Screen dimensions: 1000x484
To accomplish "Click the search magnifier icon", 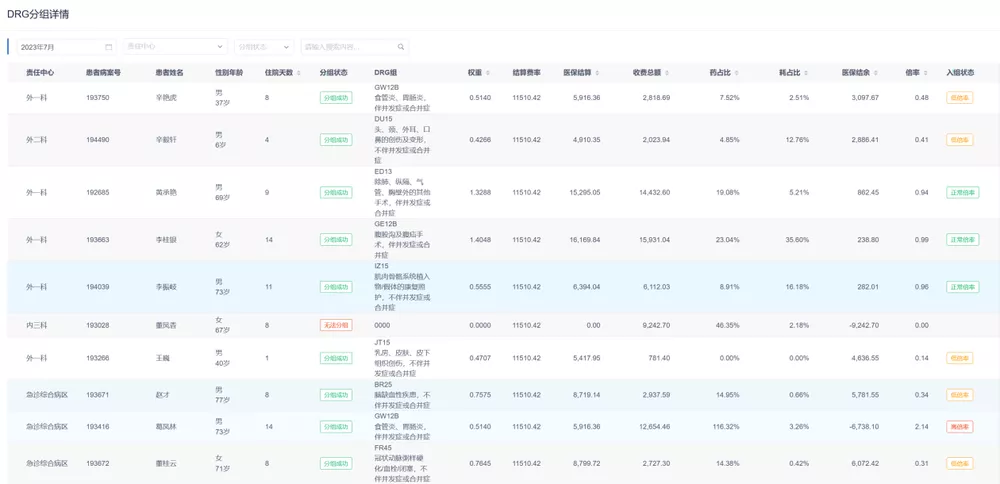I will pos(401,47).
